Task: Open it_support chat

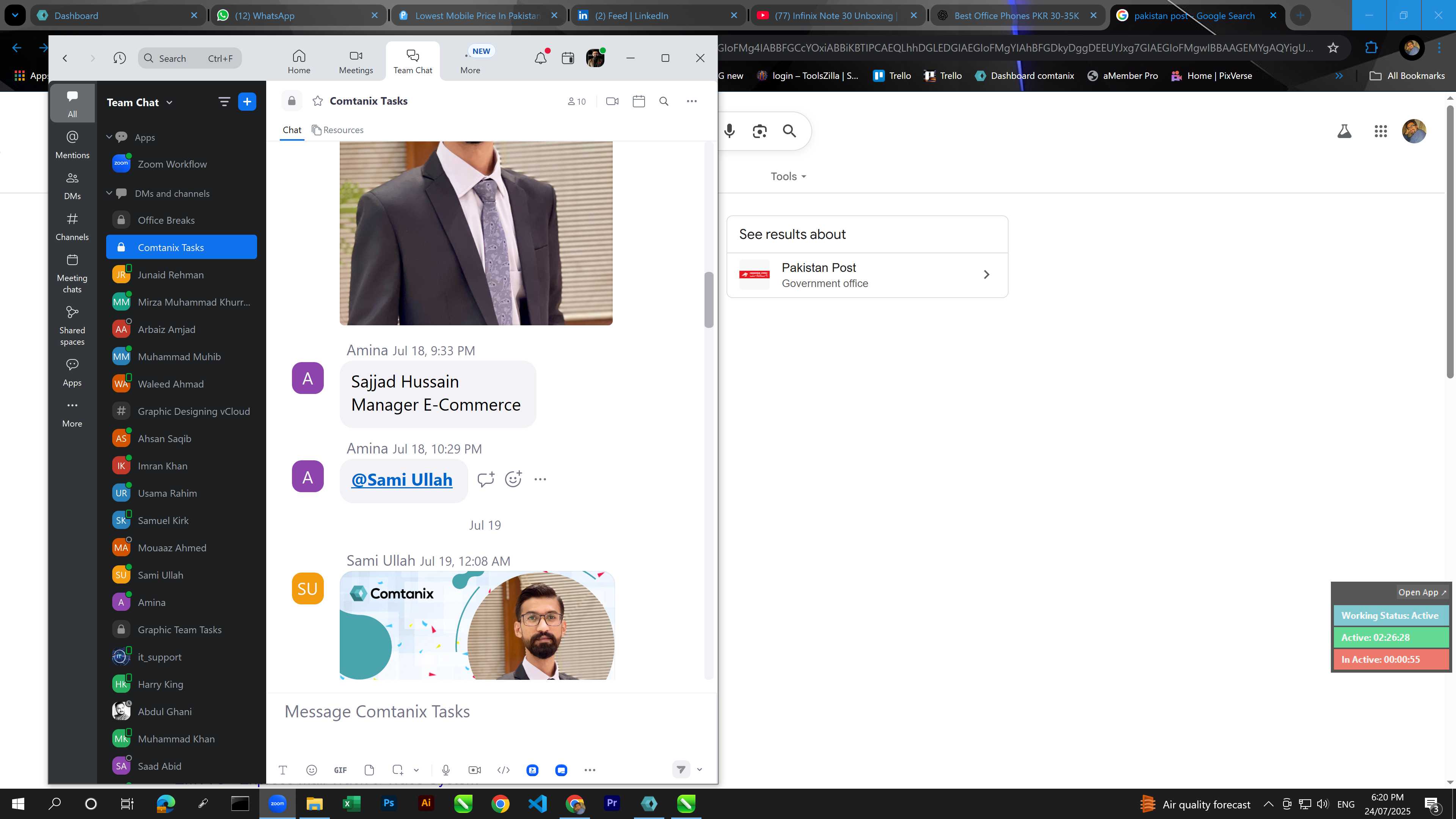Action: pos(182,657)
